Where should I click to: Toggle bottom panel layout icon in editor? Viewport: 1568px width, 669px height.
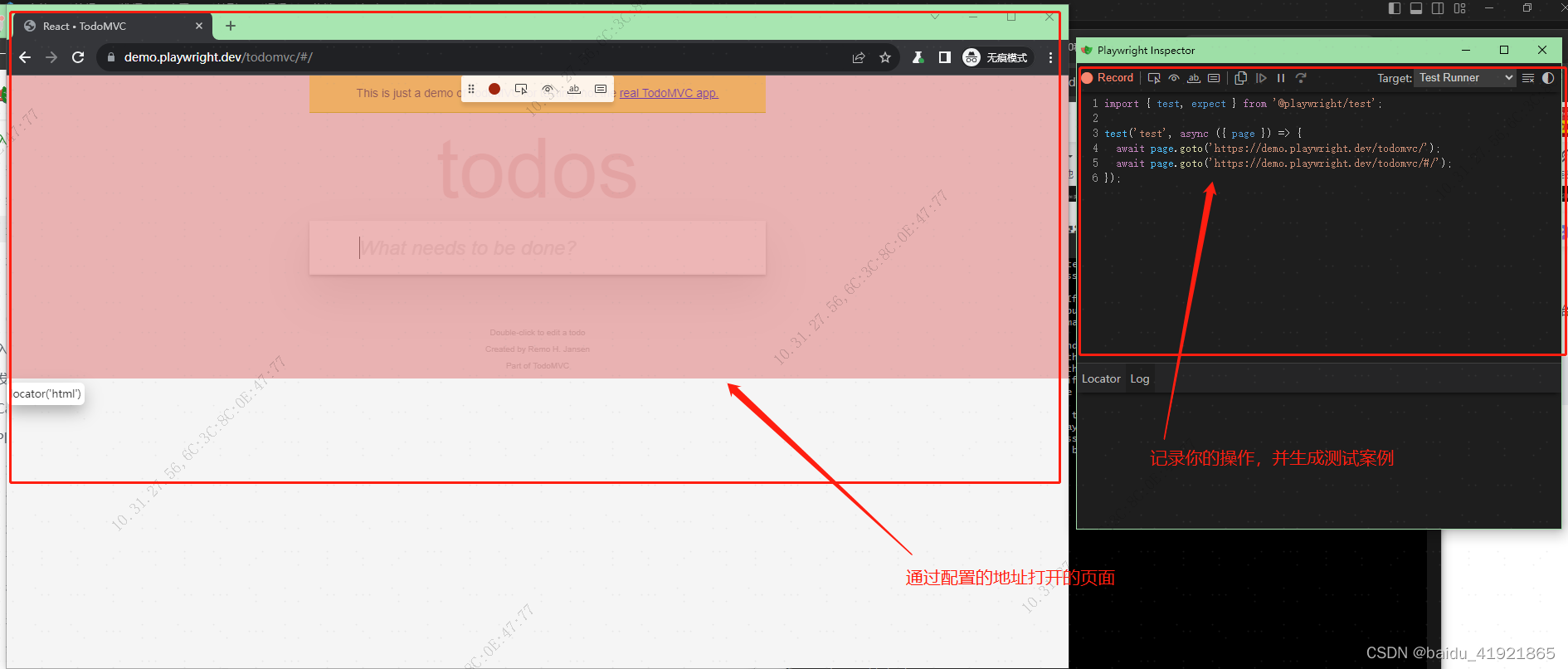pyautogui.click(x=1416, y=8)
